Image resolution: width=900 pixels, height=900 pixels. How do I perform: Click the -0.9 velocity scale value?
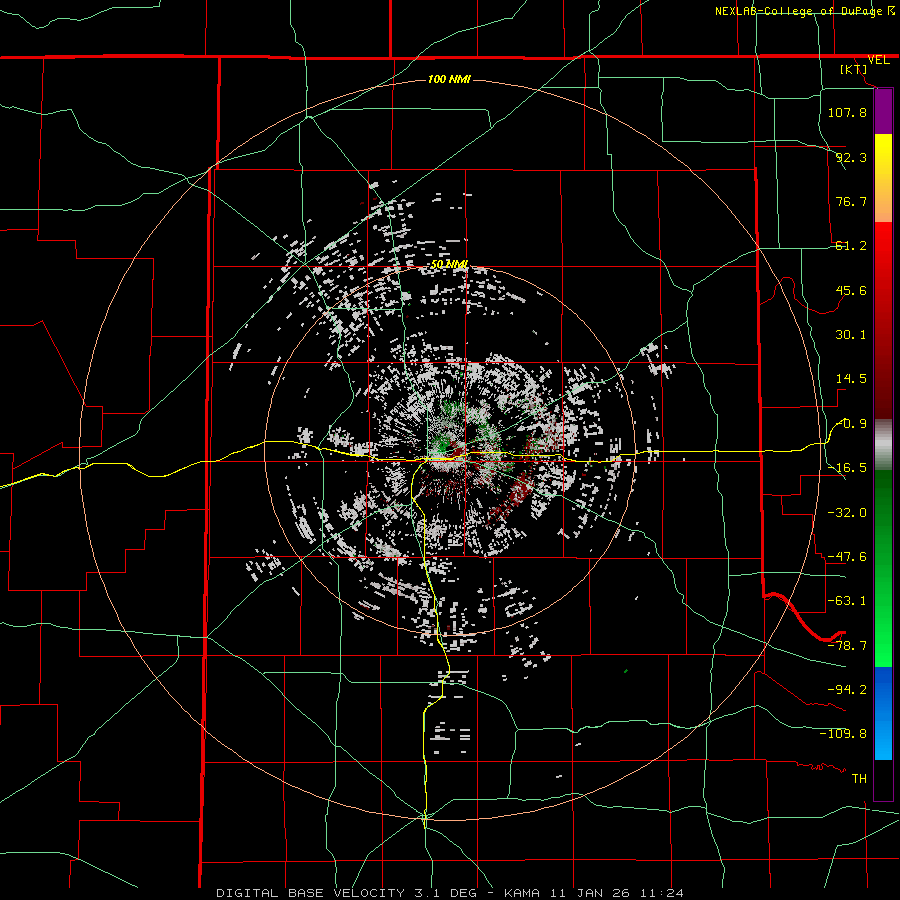click(852, 424)
